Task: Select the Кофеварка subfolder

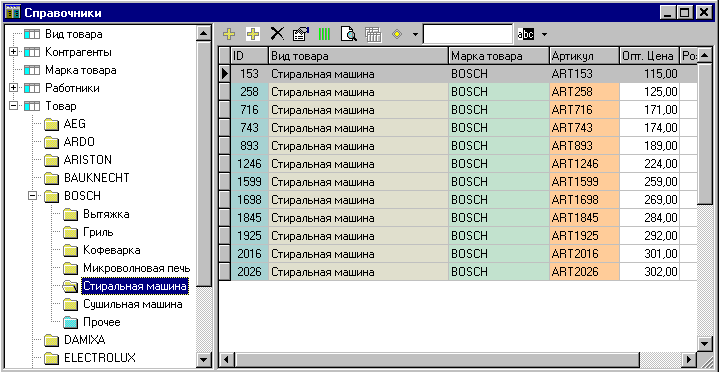Action: click(111, 250)
